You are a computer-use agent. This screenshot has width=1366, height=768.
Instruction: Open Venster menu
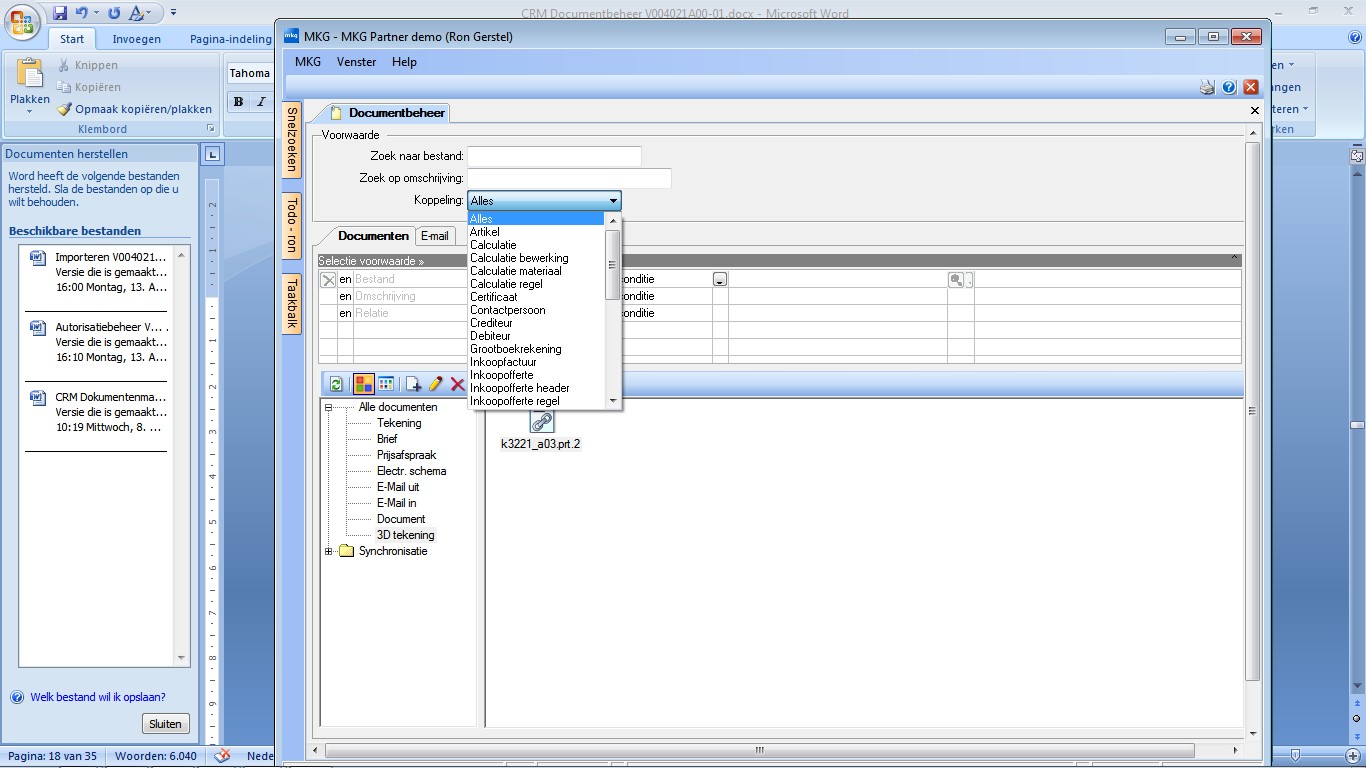tap(356, 62)
